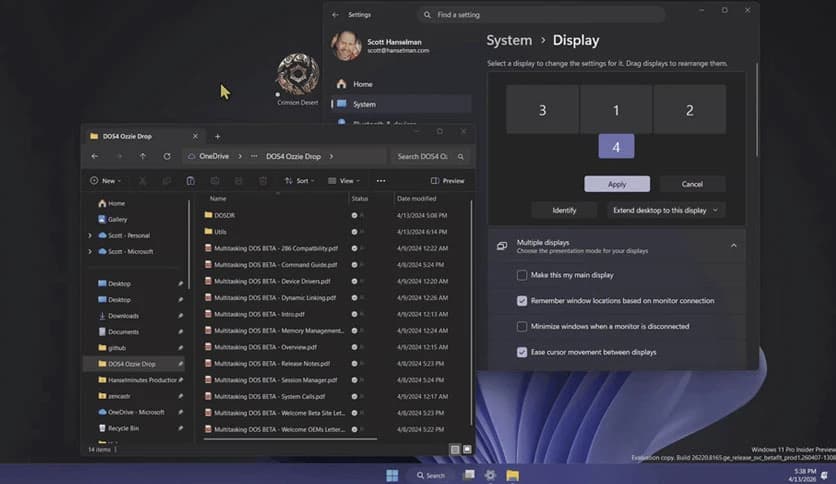Open a new Explorer tab with plus
This screenshot has height=484, width=836.
pos(218,136)
